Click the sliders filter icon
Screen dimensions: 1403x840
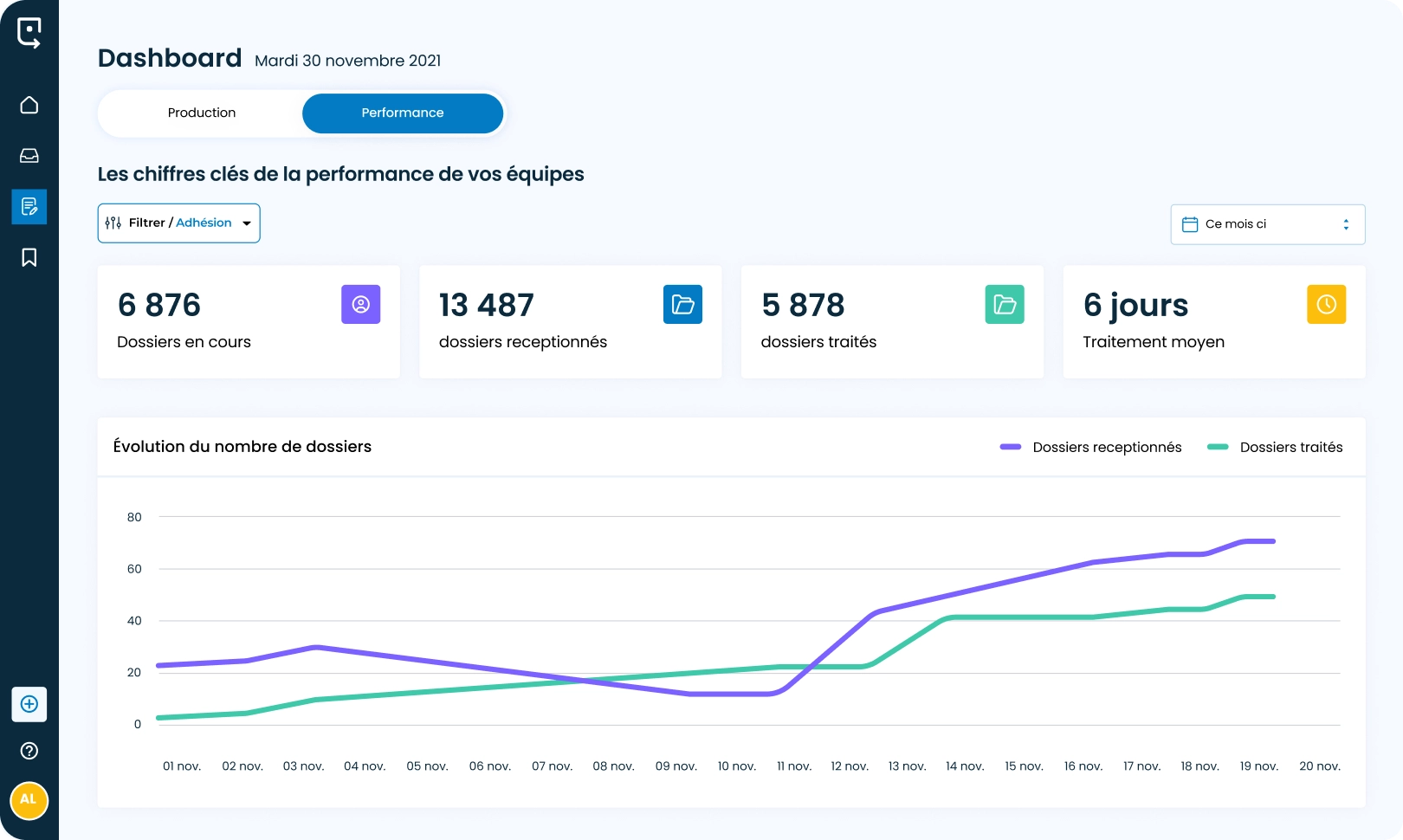(113, 223)
